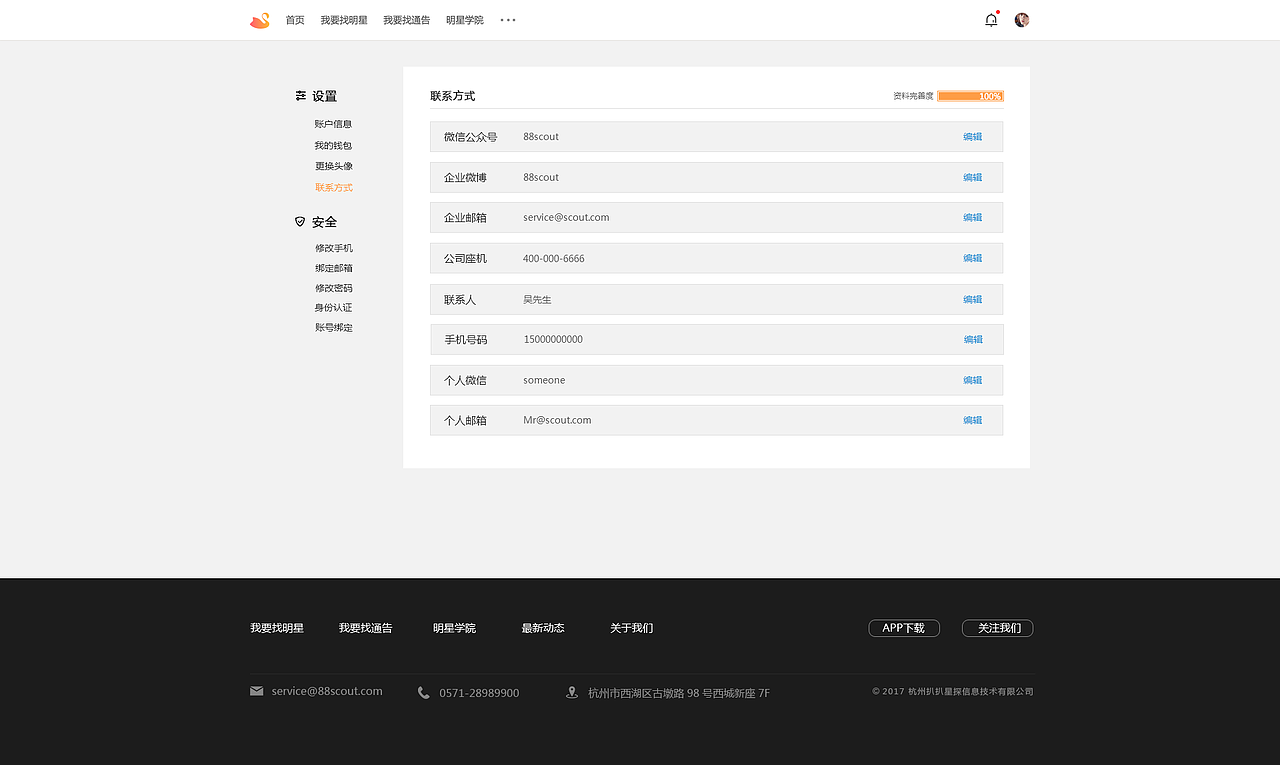Screen dimensions: 1280x765
Task: Click the user avatar in the header
Action: 1021,19
